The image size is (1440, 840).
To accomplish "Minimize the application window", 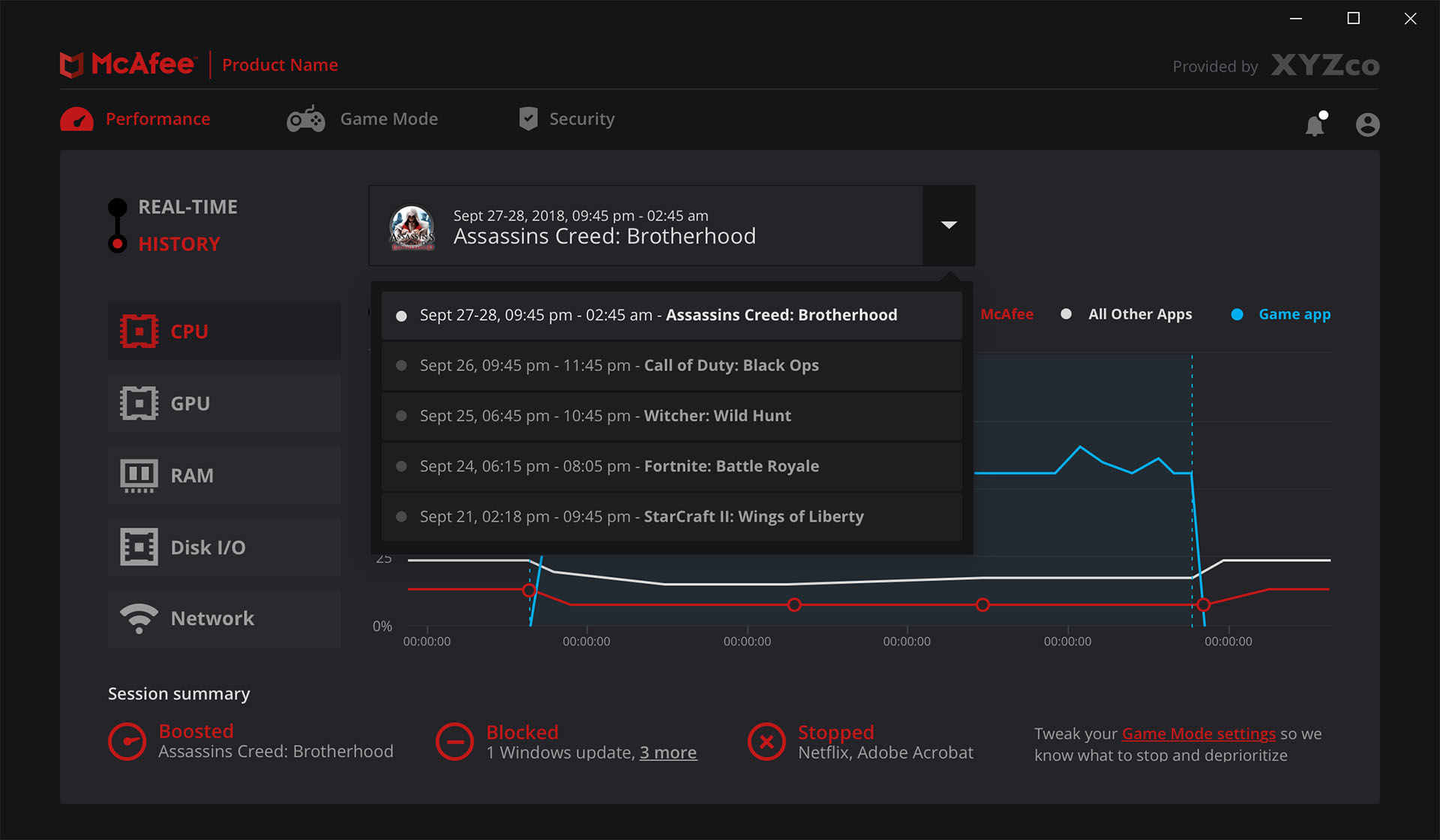I will tap(1296, 18).
